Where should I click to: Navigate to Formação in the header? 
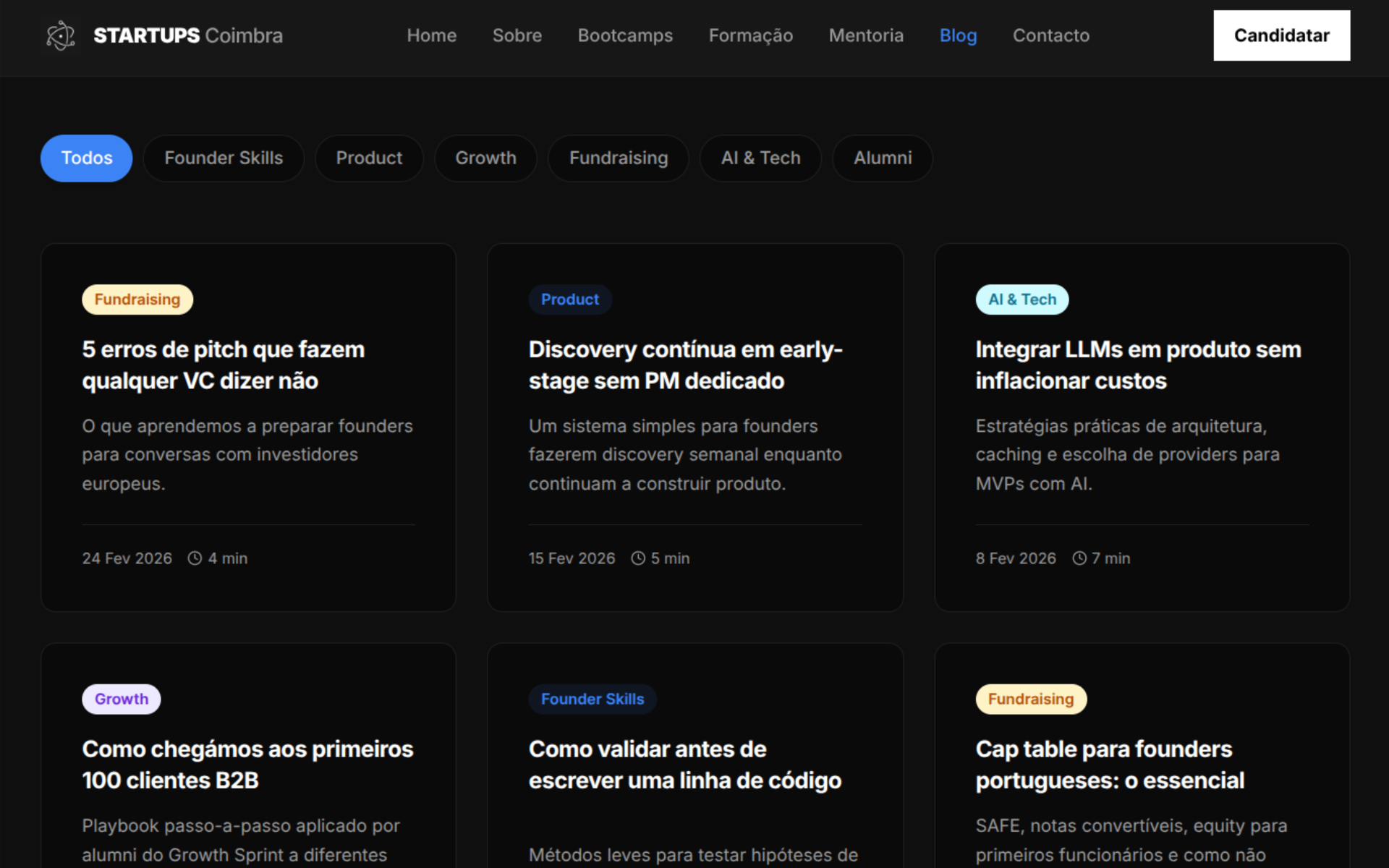click(751, 35)
